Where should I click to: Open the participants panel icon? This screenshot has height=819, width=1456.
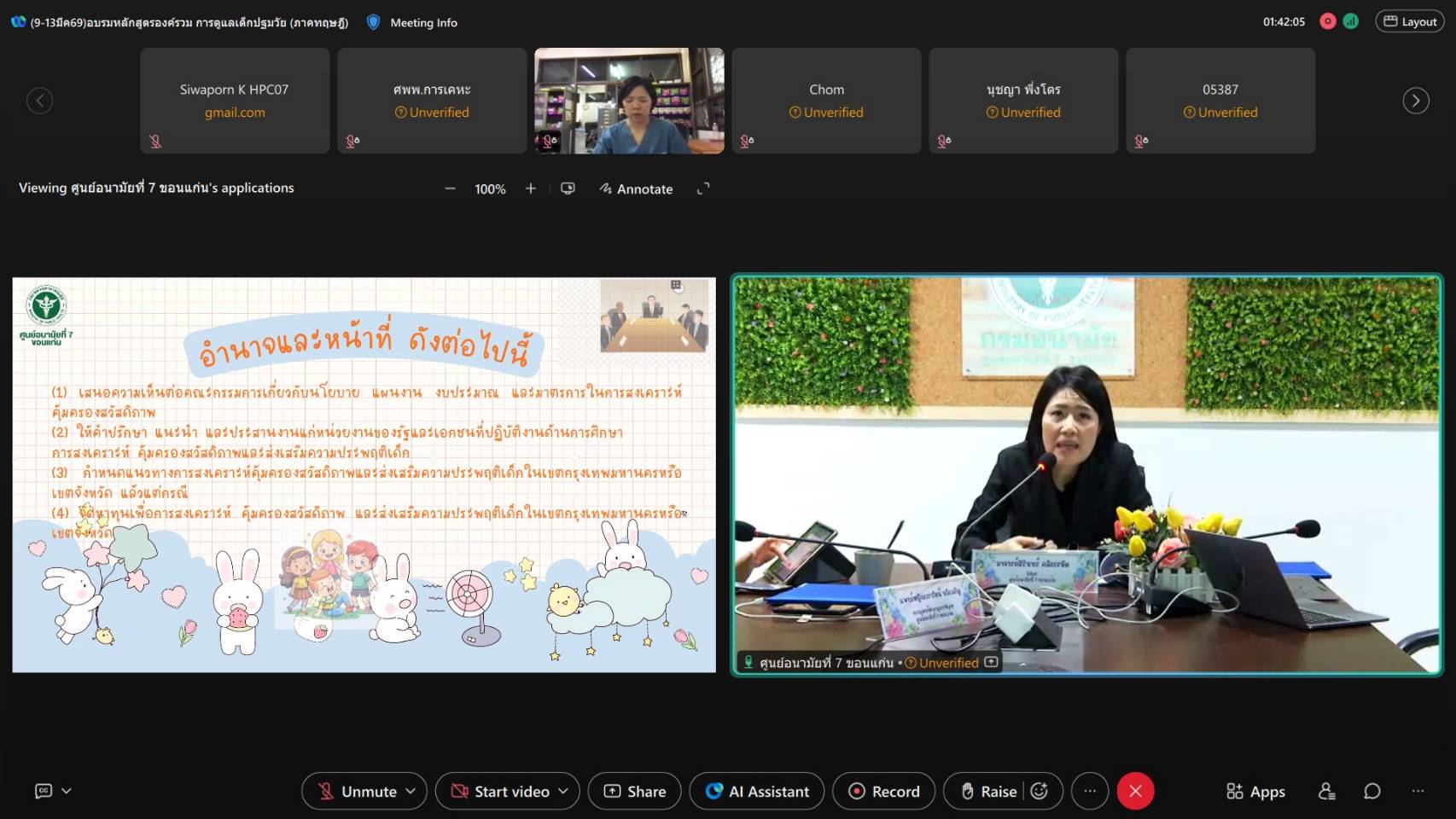(x=1326, y=791)
